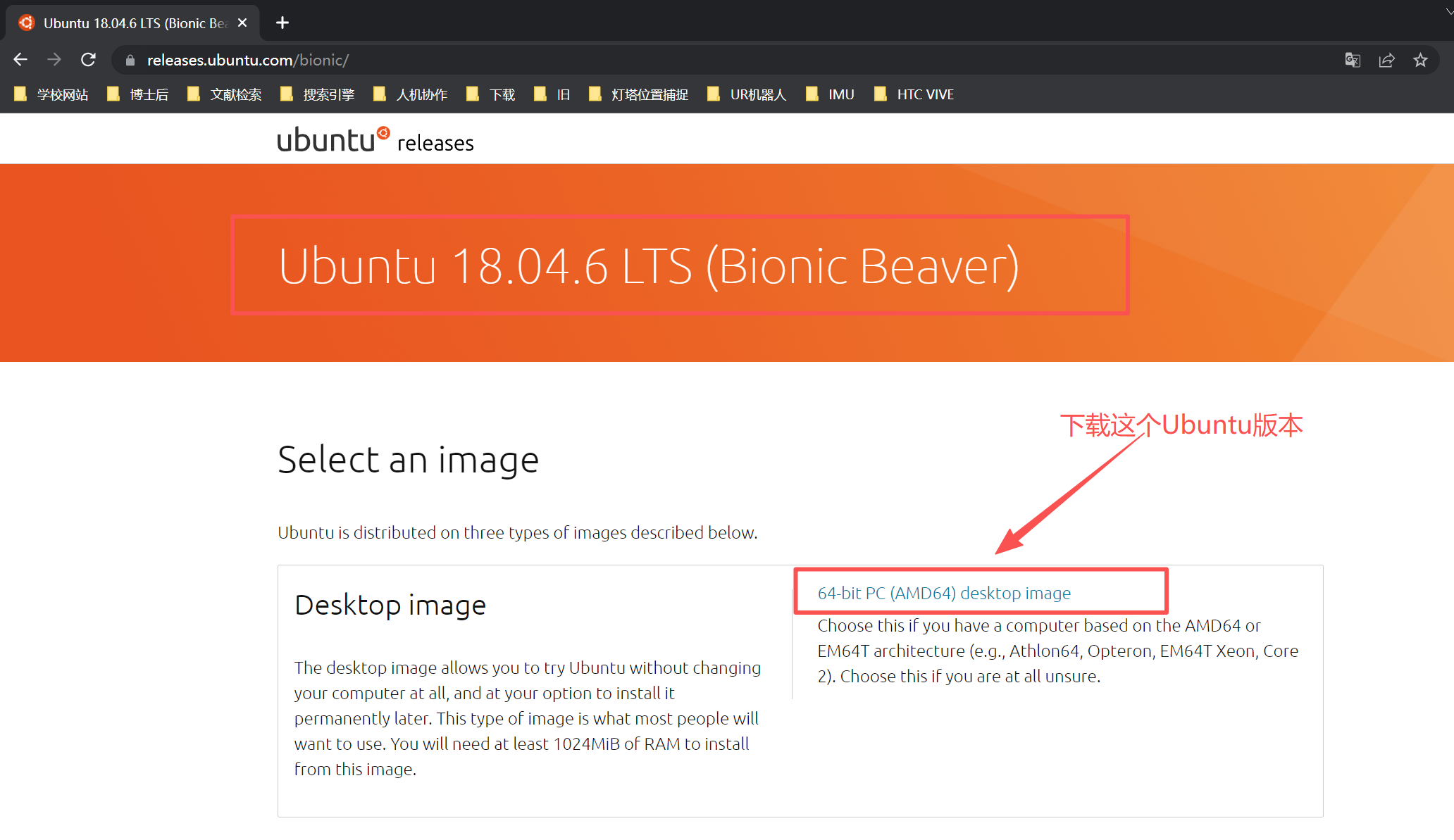
Task: Close the Ubuntu 18.04.6 LTS tab
Action: coord(242,23)
